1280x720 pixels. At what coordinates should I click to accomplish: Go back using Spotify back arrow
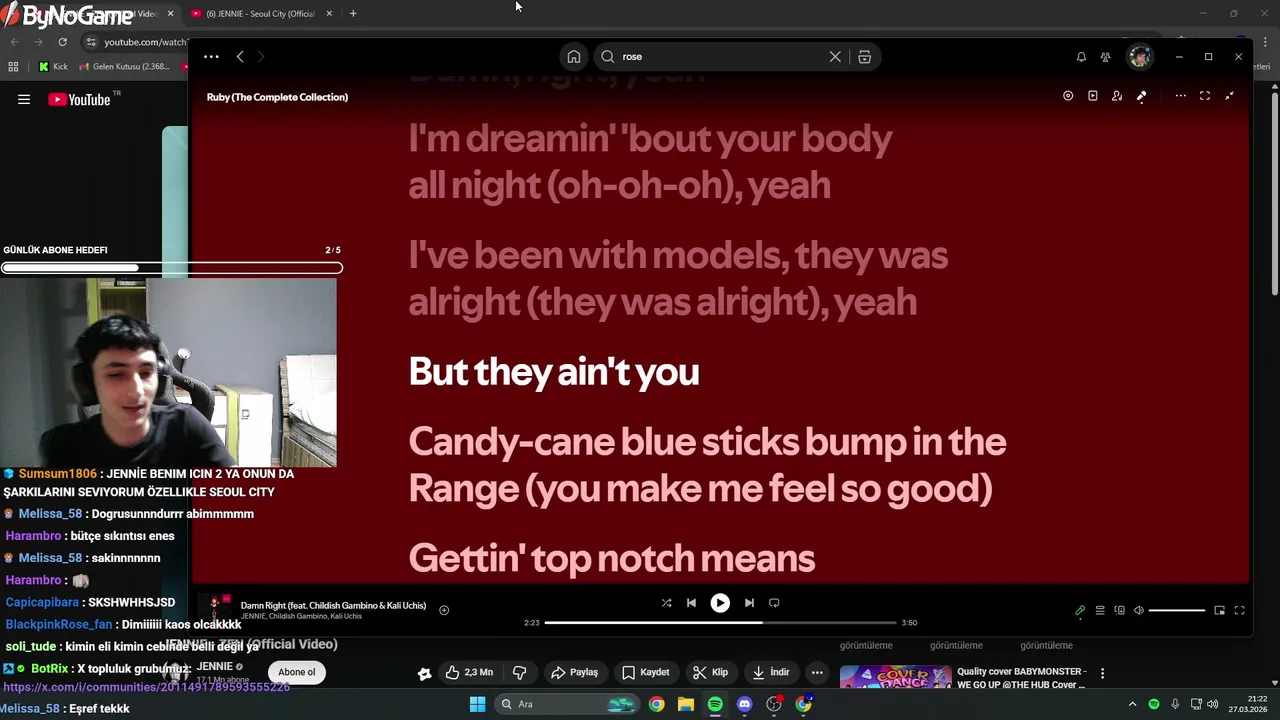(240, 57)
